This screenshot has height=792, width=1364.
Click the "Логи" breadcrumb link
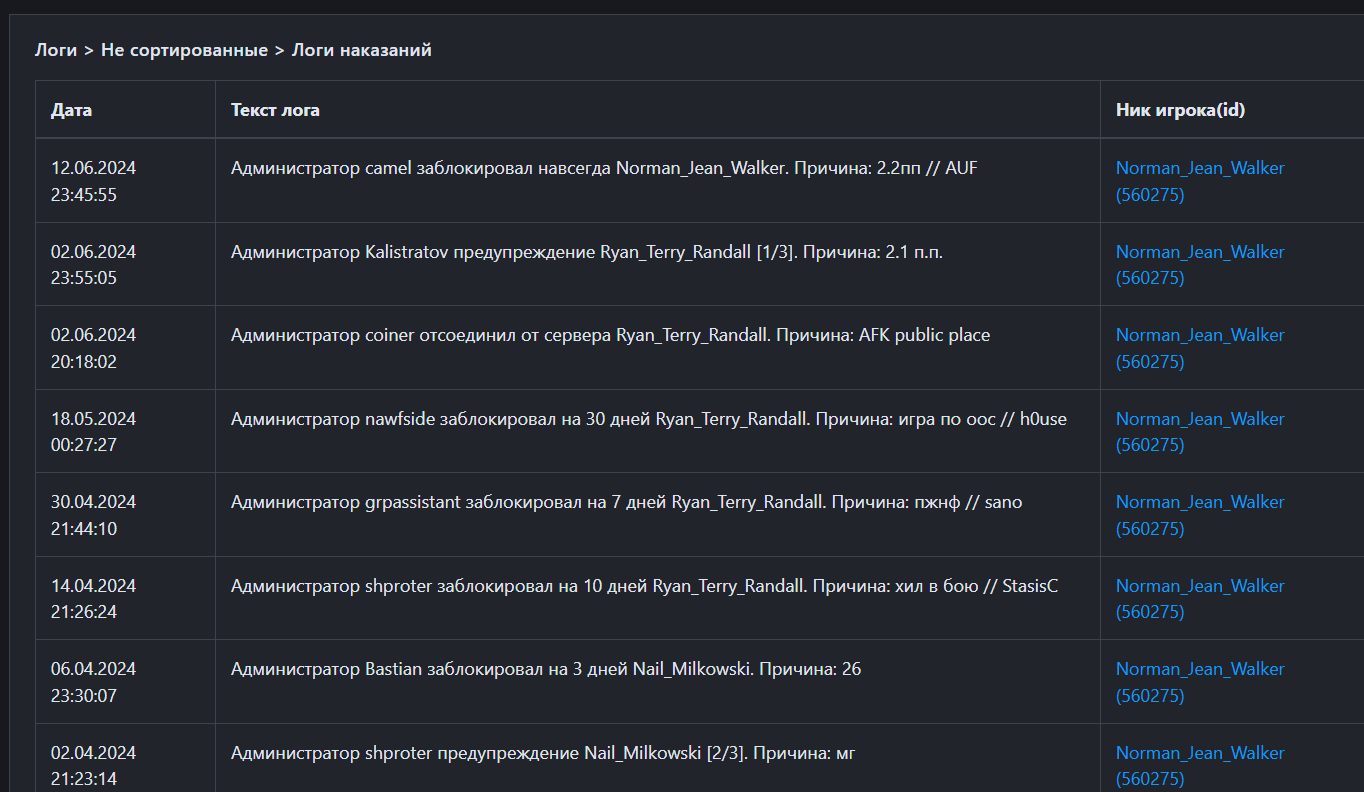pyautogui.click(x=55, y=50)
